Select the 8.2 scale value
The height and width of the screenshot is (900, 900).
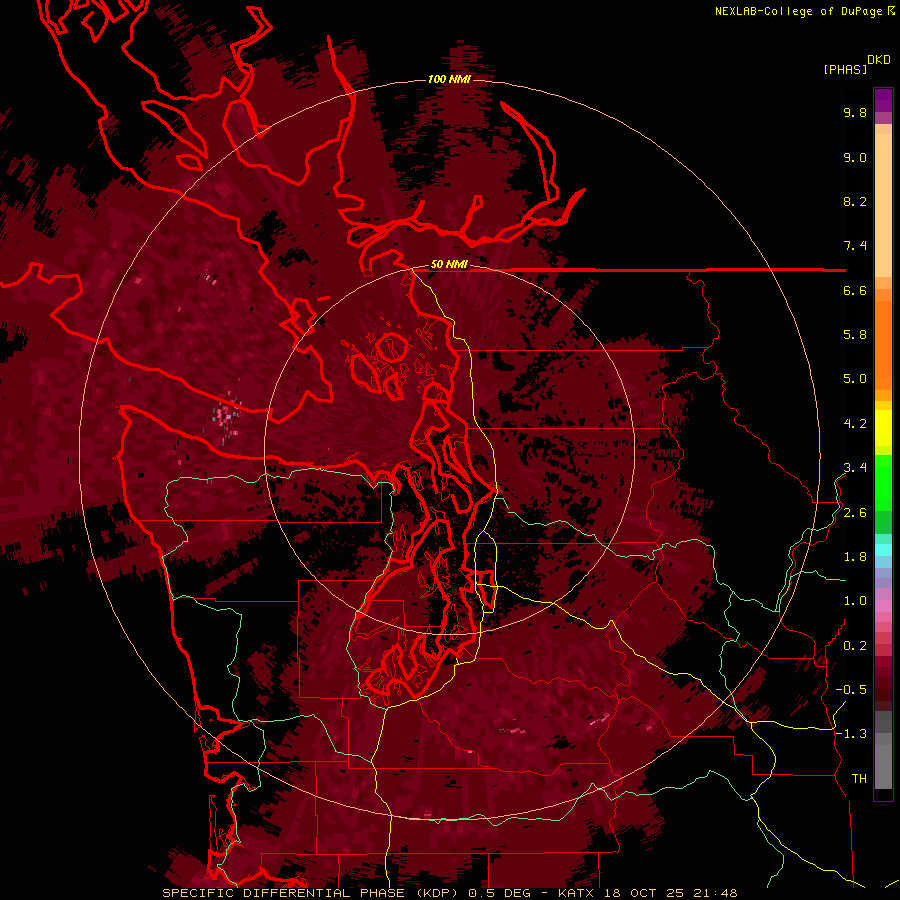tap(855, 201)
